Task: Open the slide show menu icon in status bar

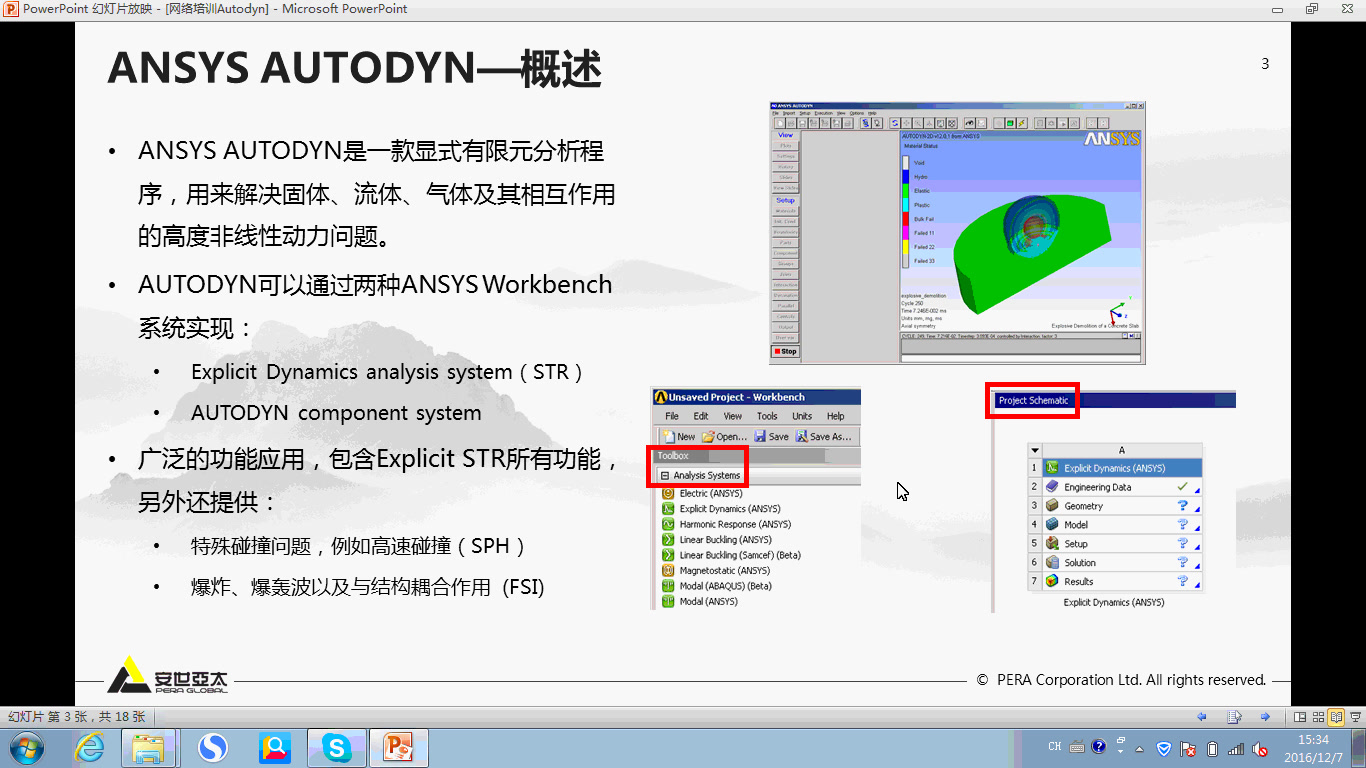Action: (x=1235, y=716)
